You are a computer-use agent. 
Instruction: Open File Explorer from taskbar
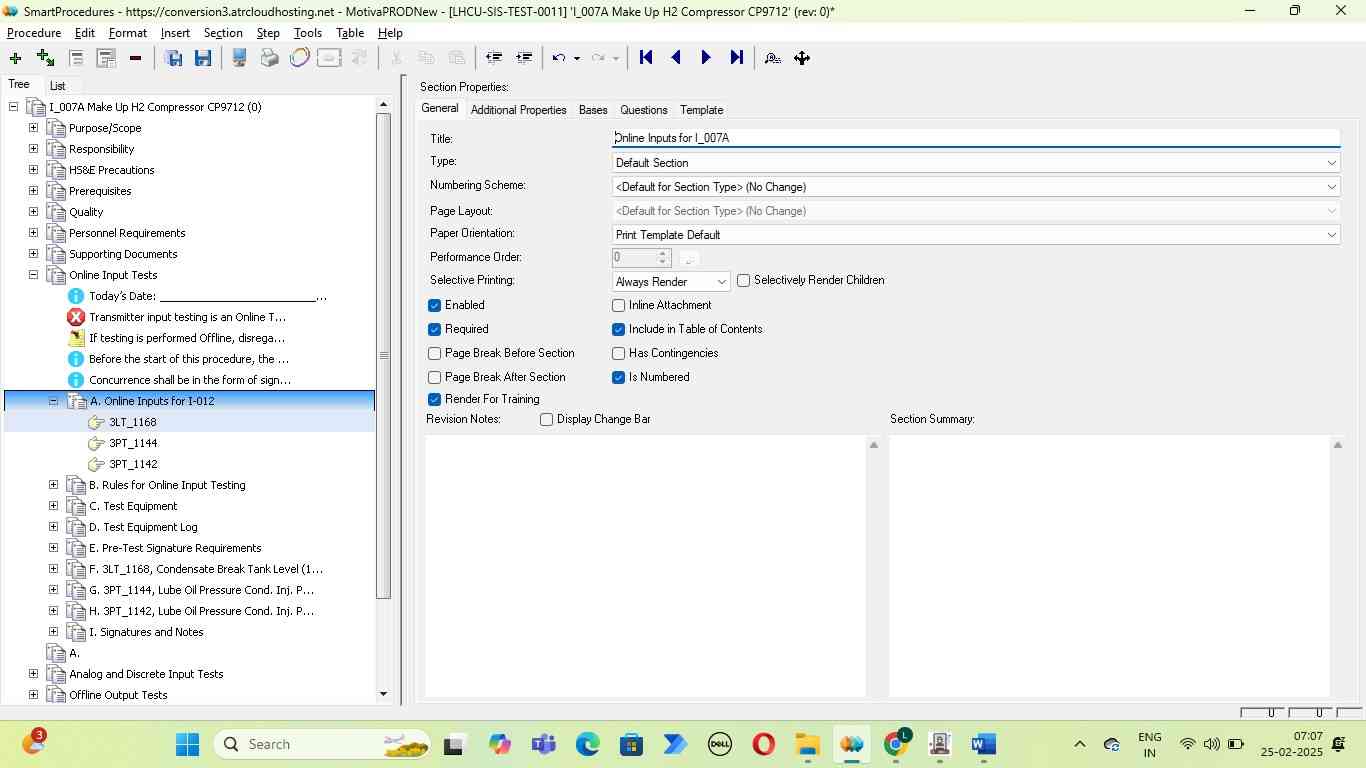coord(807,744)
